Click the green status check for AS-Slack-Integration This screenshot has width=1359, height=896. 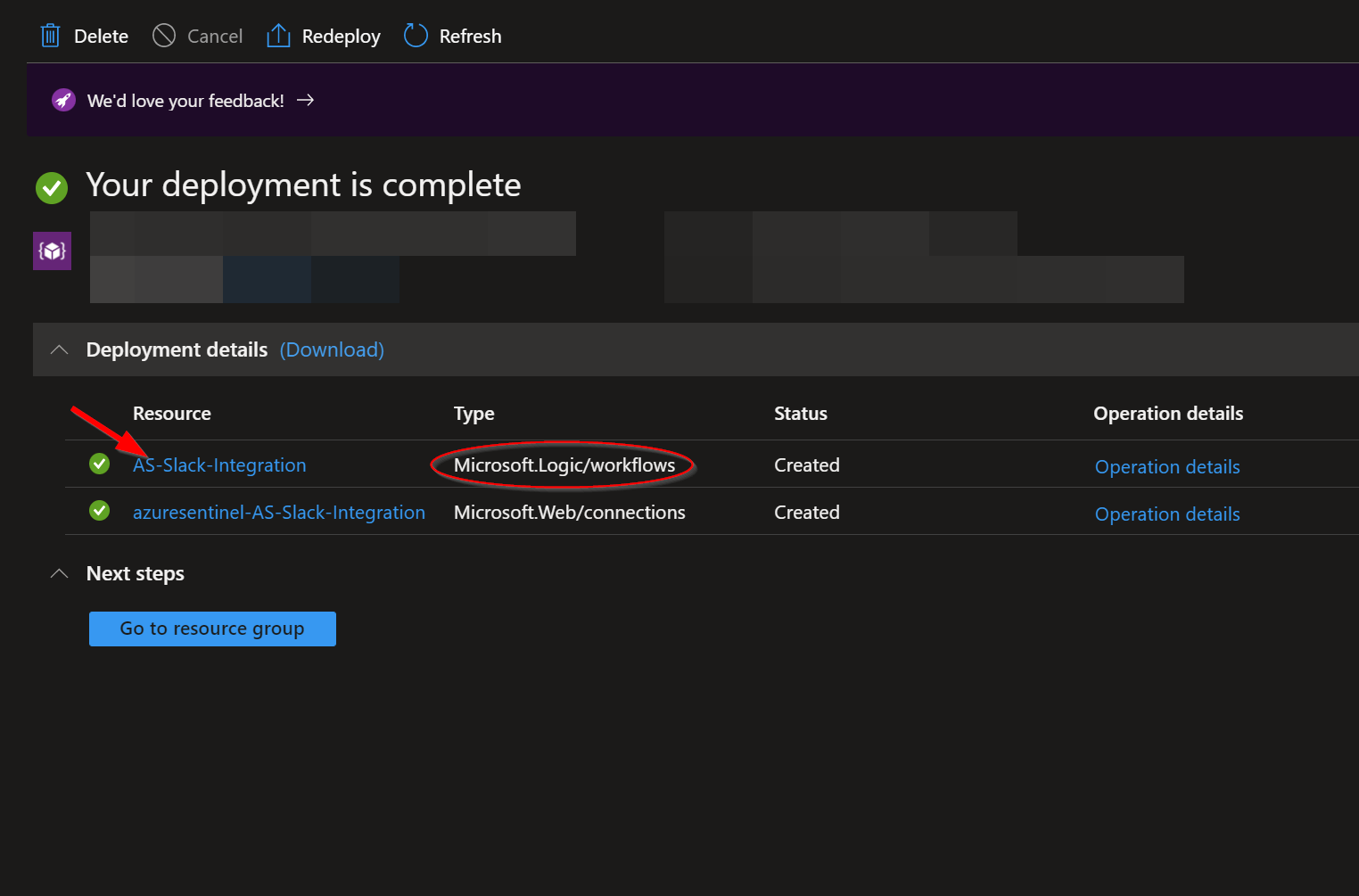(100, 464)
